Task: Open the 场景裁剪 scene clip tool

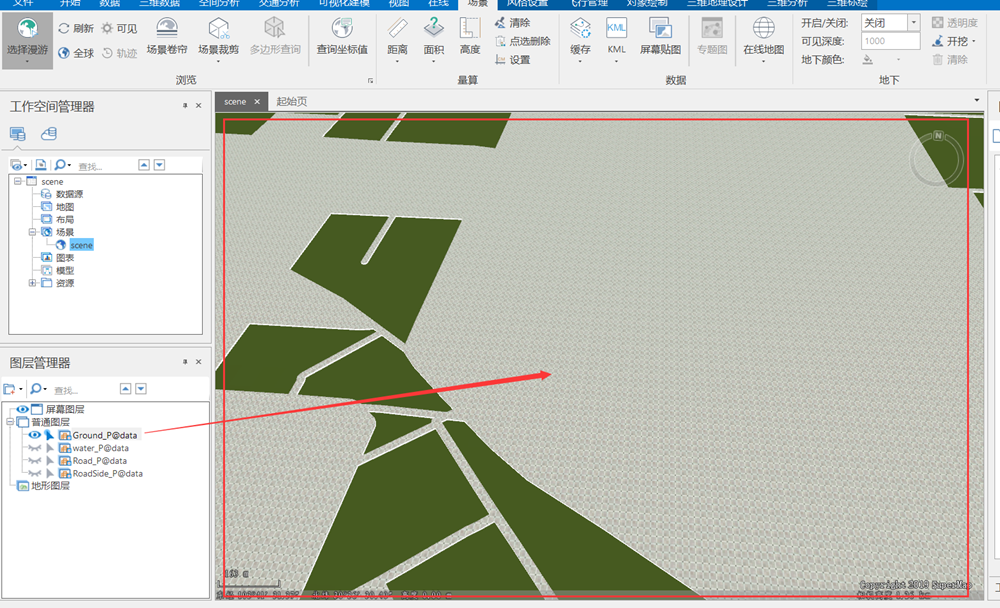Action: (218, 37)
